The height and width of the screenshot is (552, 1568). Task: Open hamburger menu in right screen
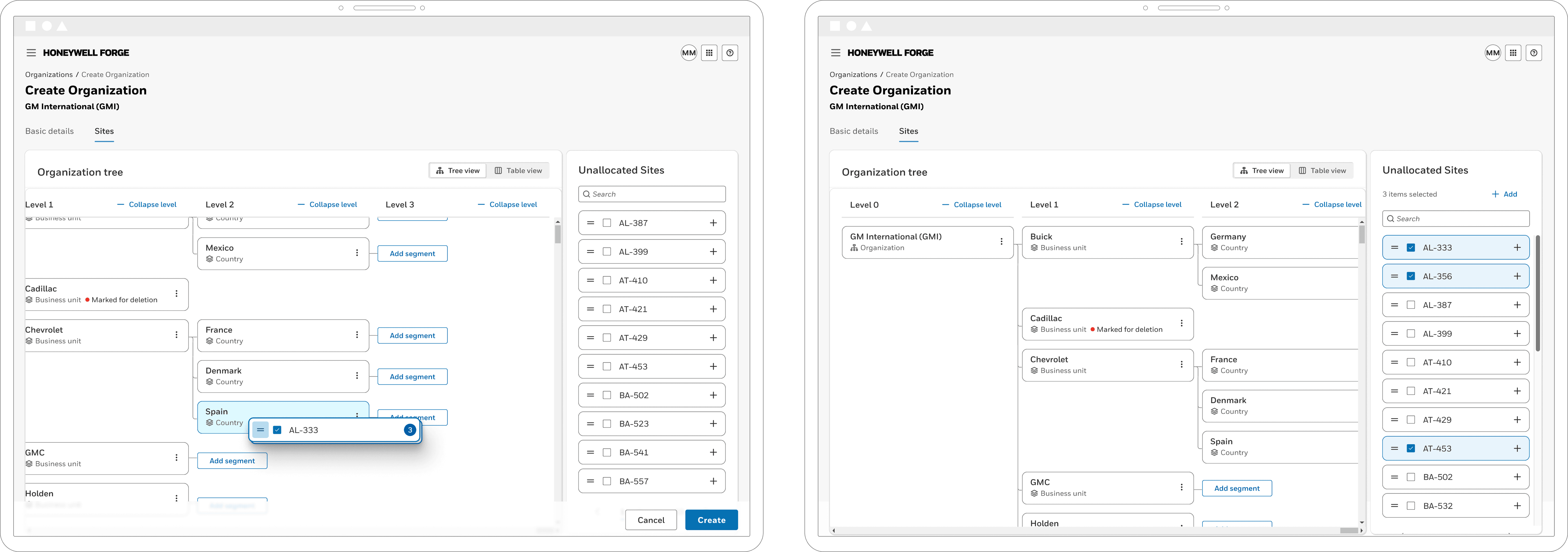click(x=836, y=53)
